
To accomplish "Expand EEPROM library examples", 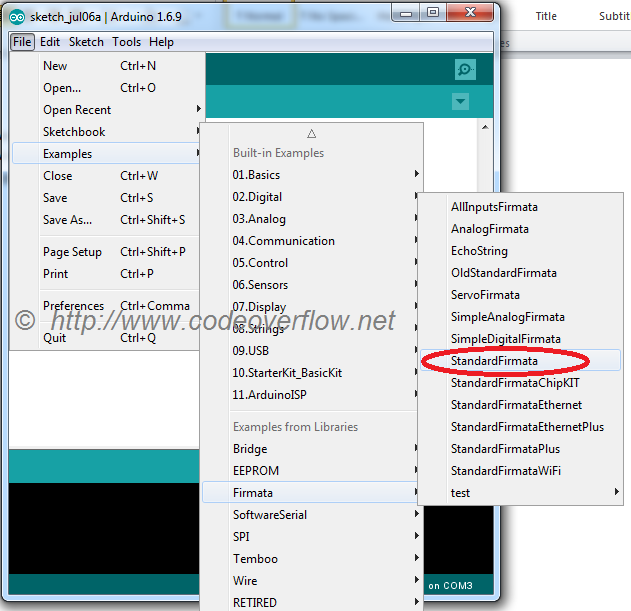I will tap(311, 471).
